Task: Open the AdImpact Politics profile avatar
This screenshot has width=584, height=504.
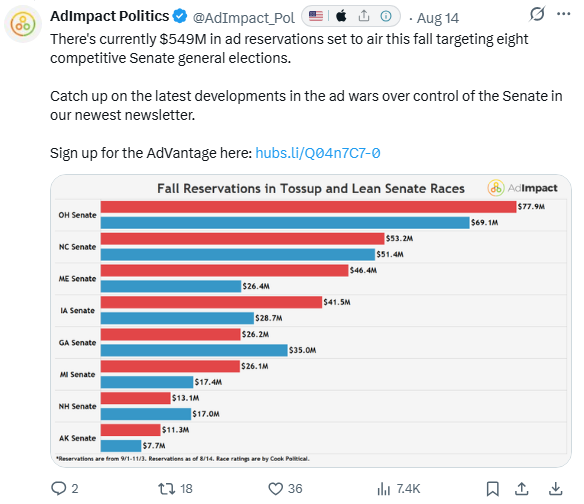Action: [x=23, y=24]
